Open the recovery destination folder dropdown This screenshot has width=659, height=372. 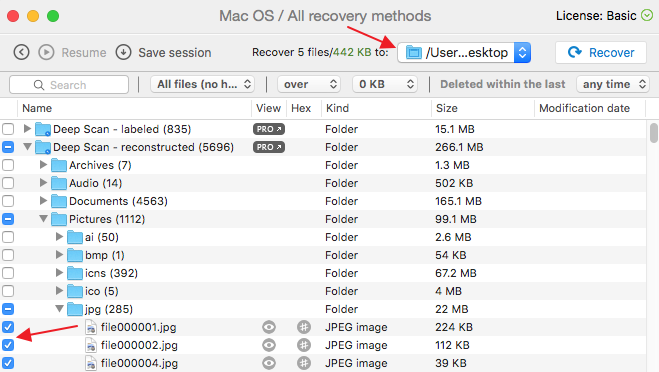464,53
